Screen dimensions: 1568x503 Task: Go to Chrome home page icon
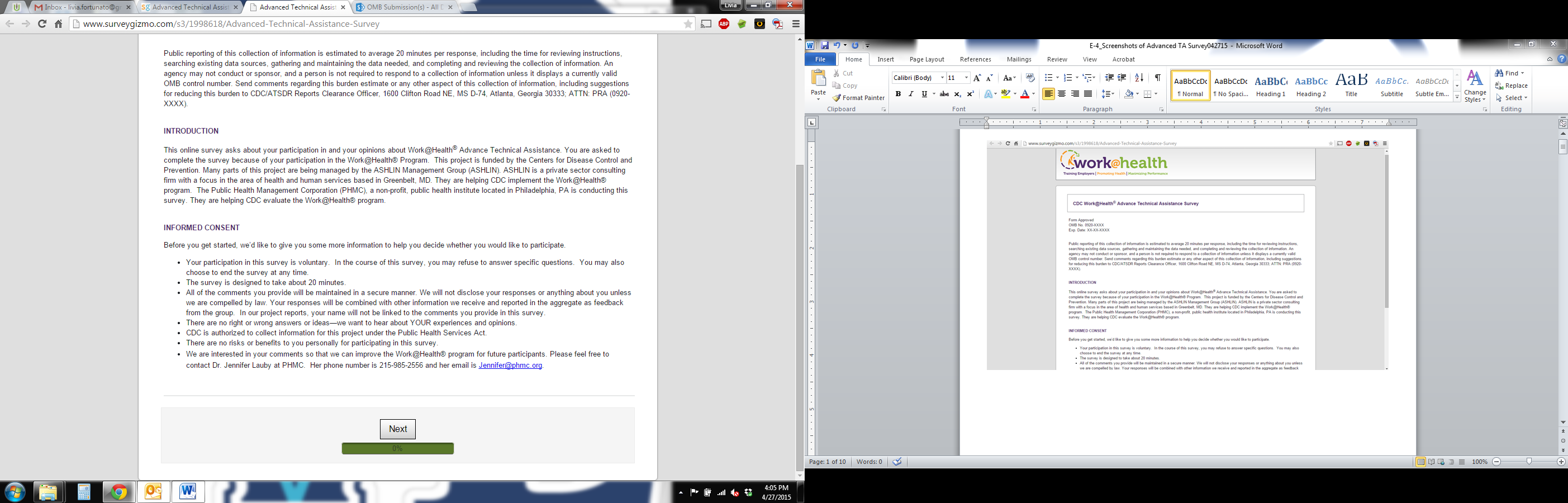click(x=59, y=23)
